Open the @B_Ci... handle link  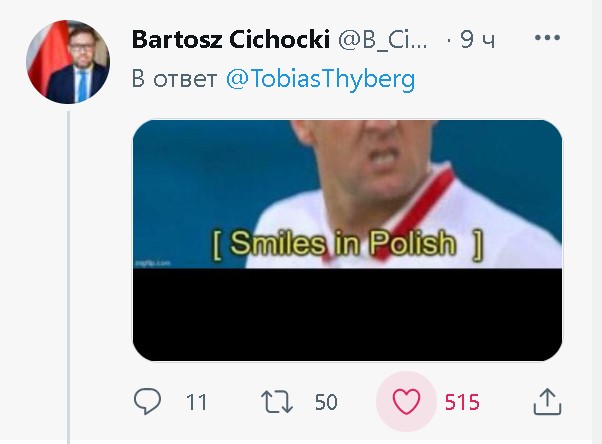382,40
